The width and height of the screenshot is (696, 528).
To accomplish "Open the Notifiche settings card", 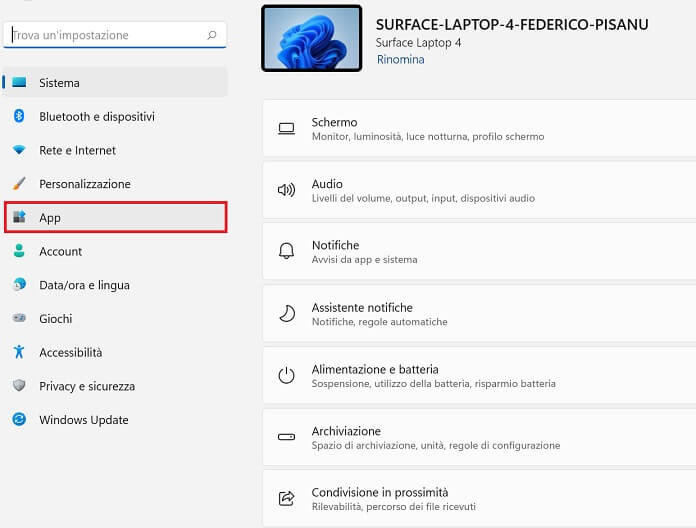I will pyautogui.click(x=479, y=252).
